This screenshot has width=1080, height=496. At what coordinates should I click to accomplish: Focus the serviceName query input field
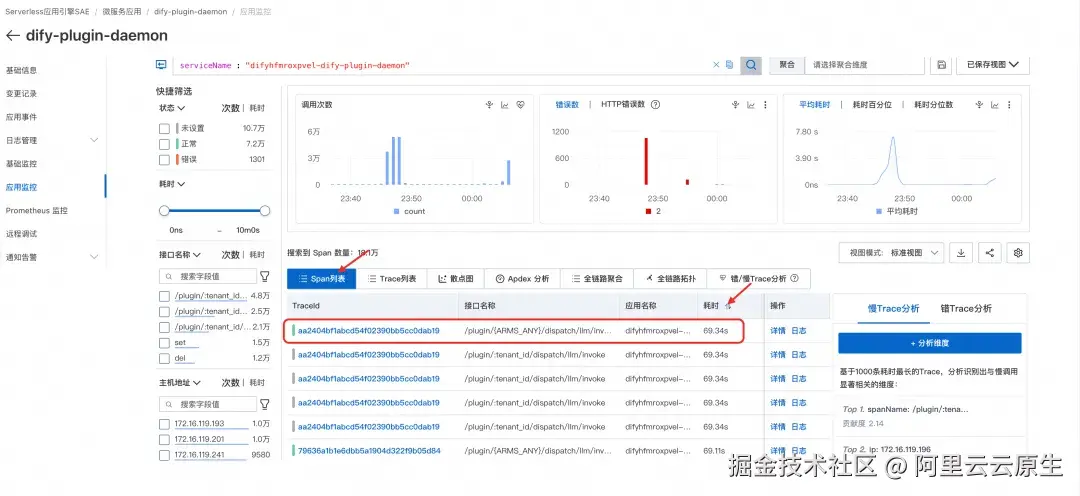(441, 65)
